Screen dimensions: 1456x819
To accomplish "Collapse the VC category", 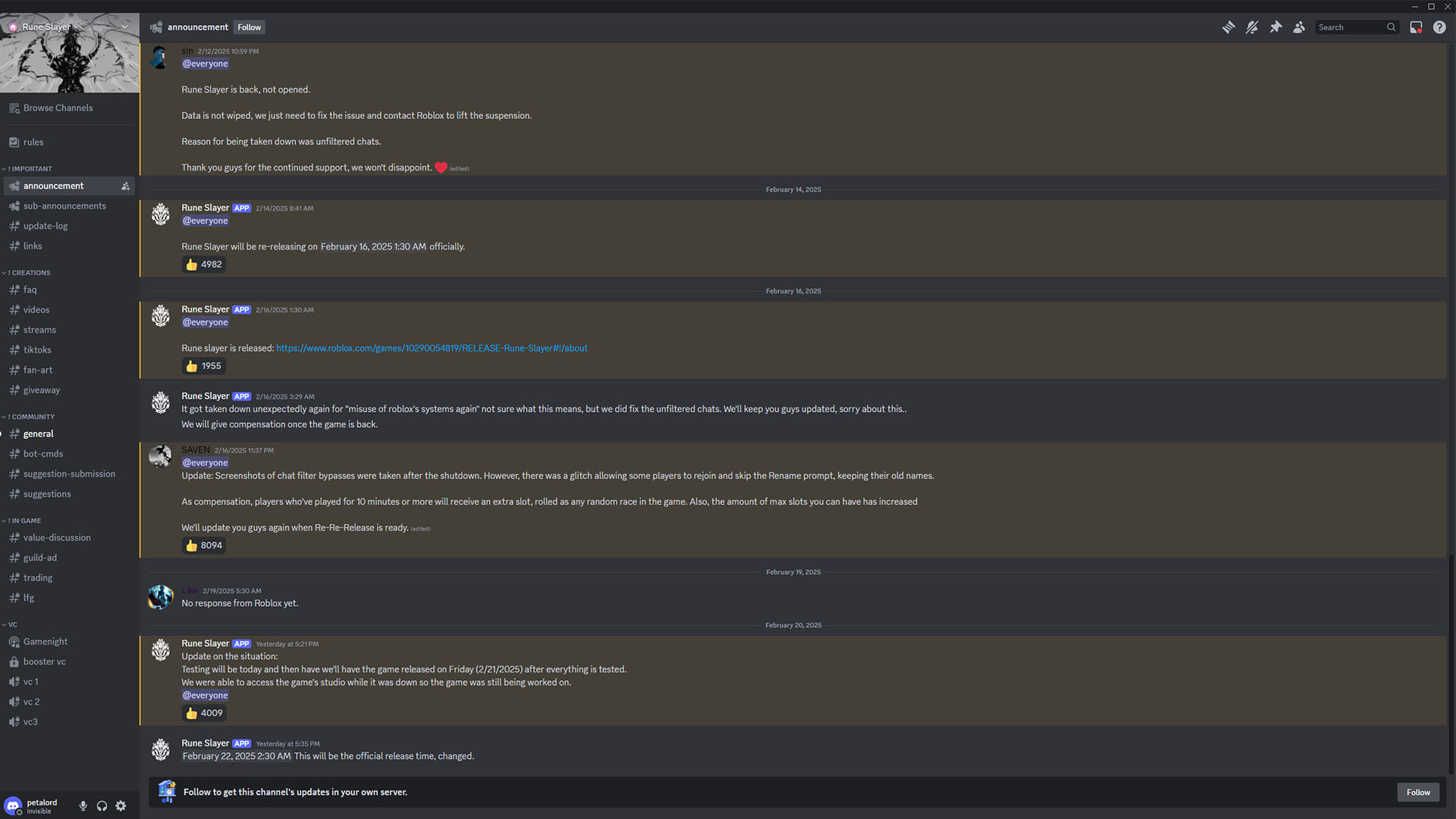I will [13, 624].
